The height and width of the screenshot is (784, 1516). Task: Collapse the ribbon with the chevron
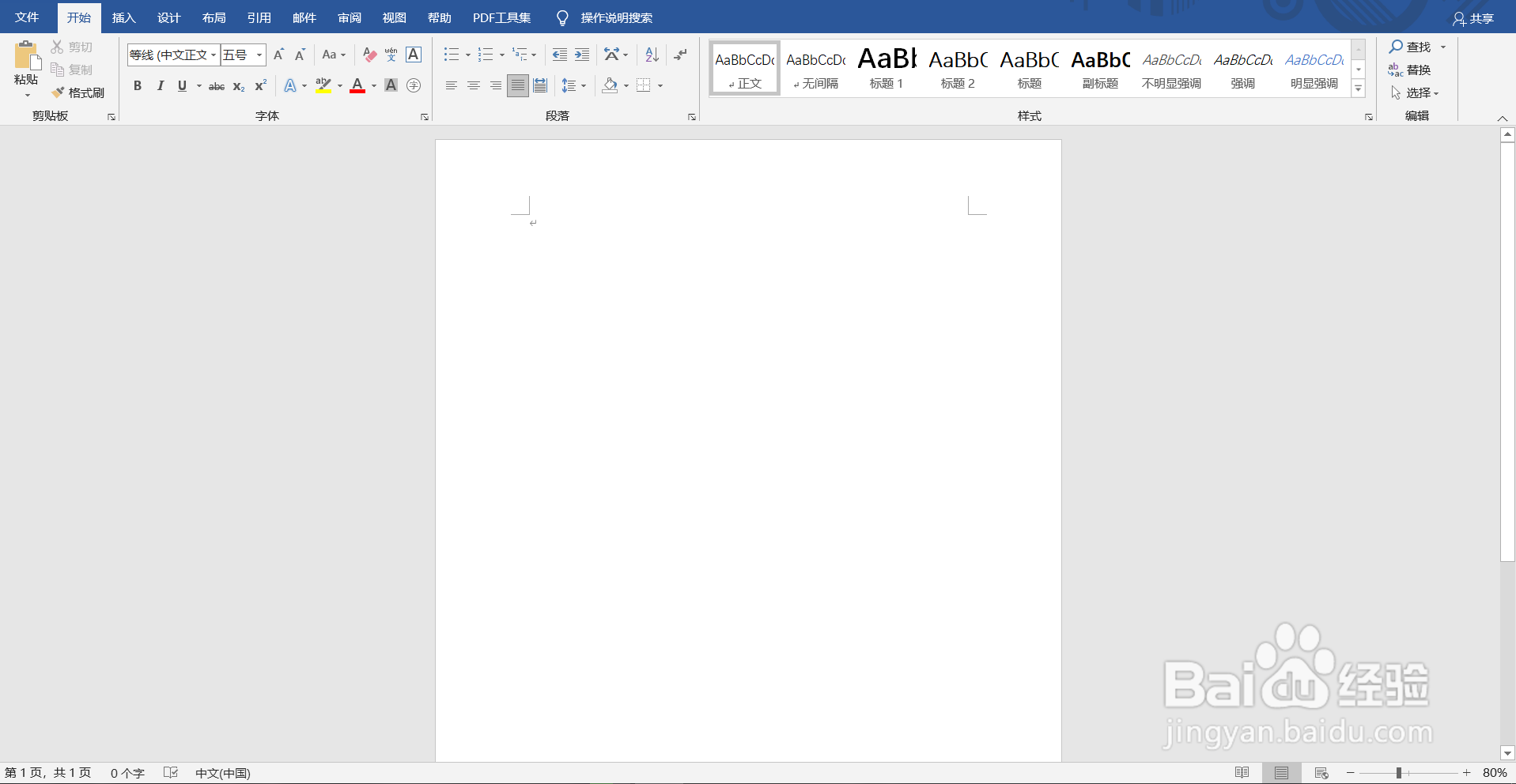pyautogui.click(x=1503, y=118)
